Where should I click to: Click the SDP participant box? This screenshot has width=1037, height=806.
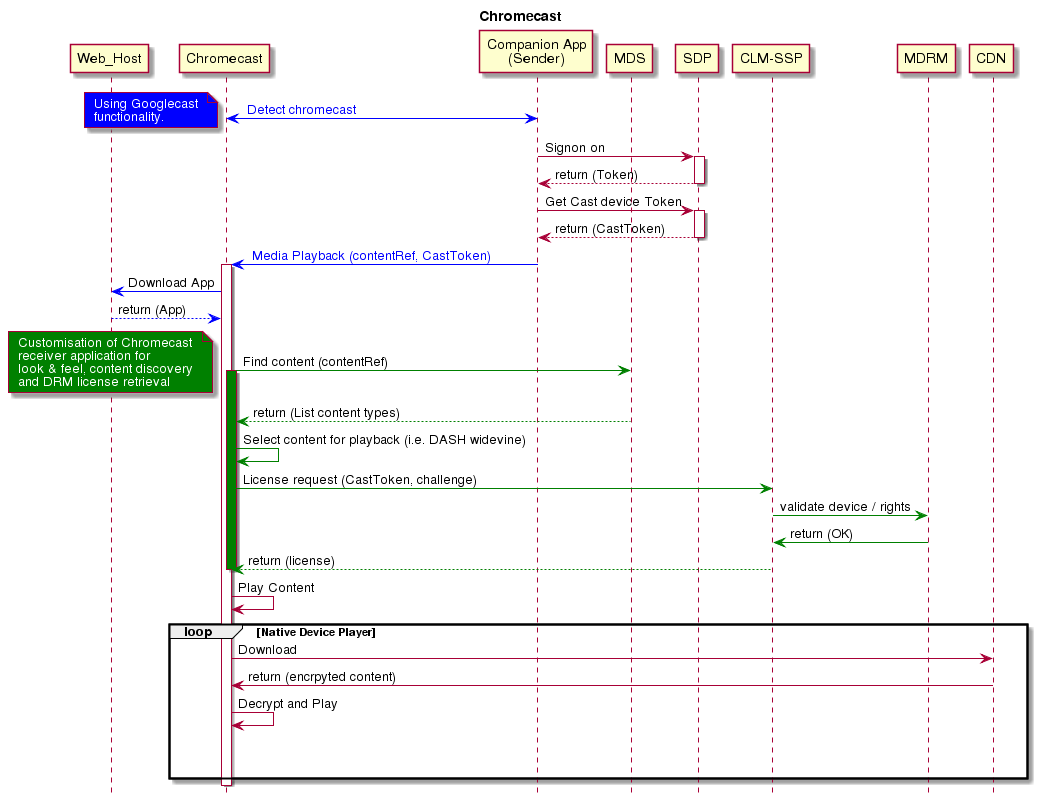pyautogui.click(x=697, y=58)
